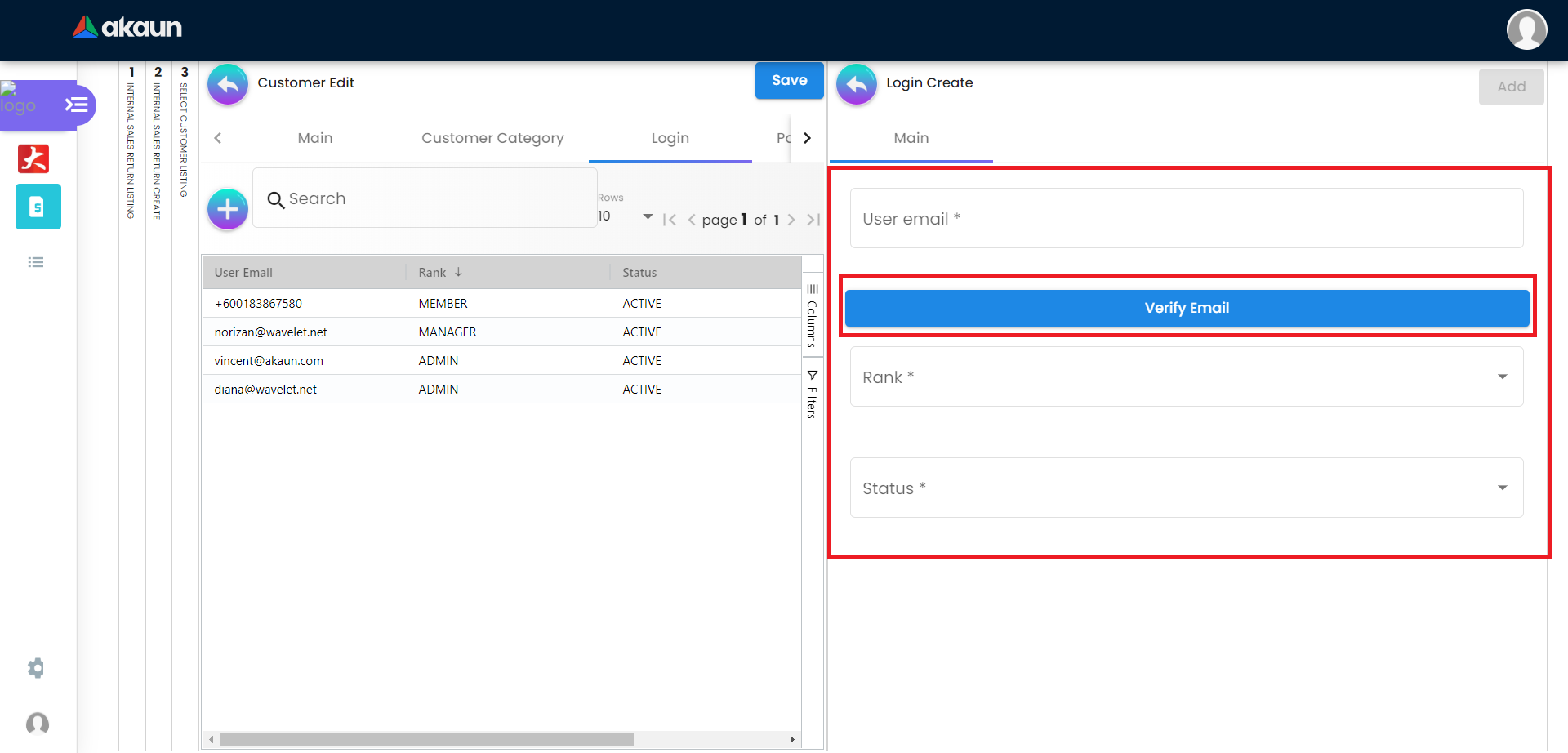Click the Login Create back arrow icon
The image size is (1568, 753).
pos(856,84)
